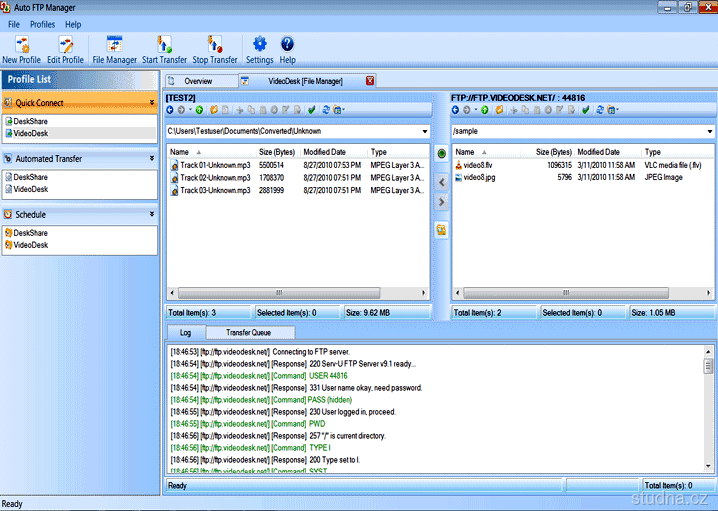Viewport: 718px width, 511px height.
Task: Open the Profiles menu
Action: [x=43, y=24]
